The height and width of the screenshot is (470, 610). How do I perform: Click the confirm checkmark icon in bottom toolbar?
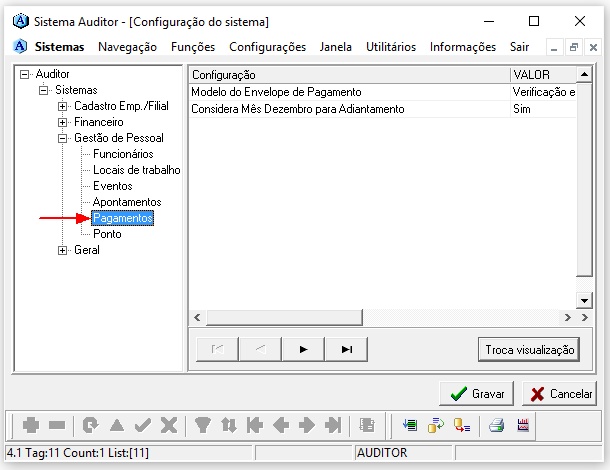143,425
